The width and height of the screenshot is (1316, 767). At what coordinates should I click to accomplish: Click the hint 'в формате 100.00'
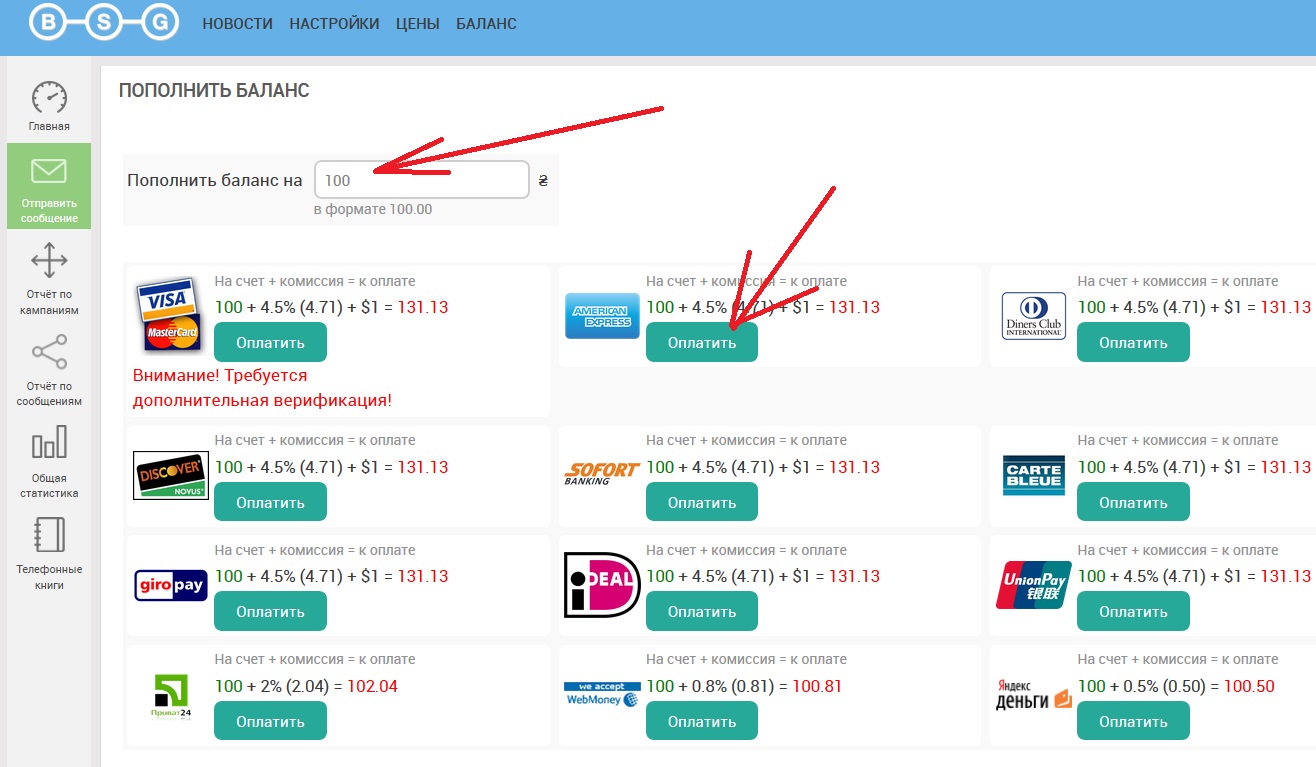pos(373,209)
